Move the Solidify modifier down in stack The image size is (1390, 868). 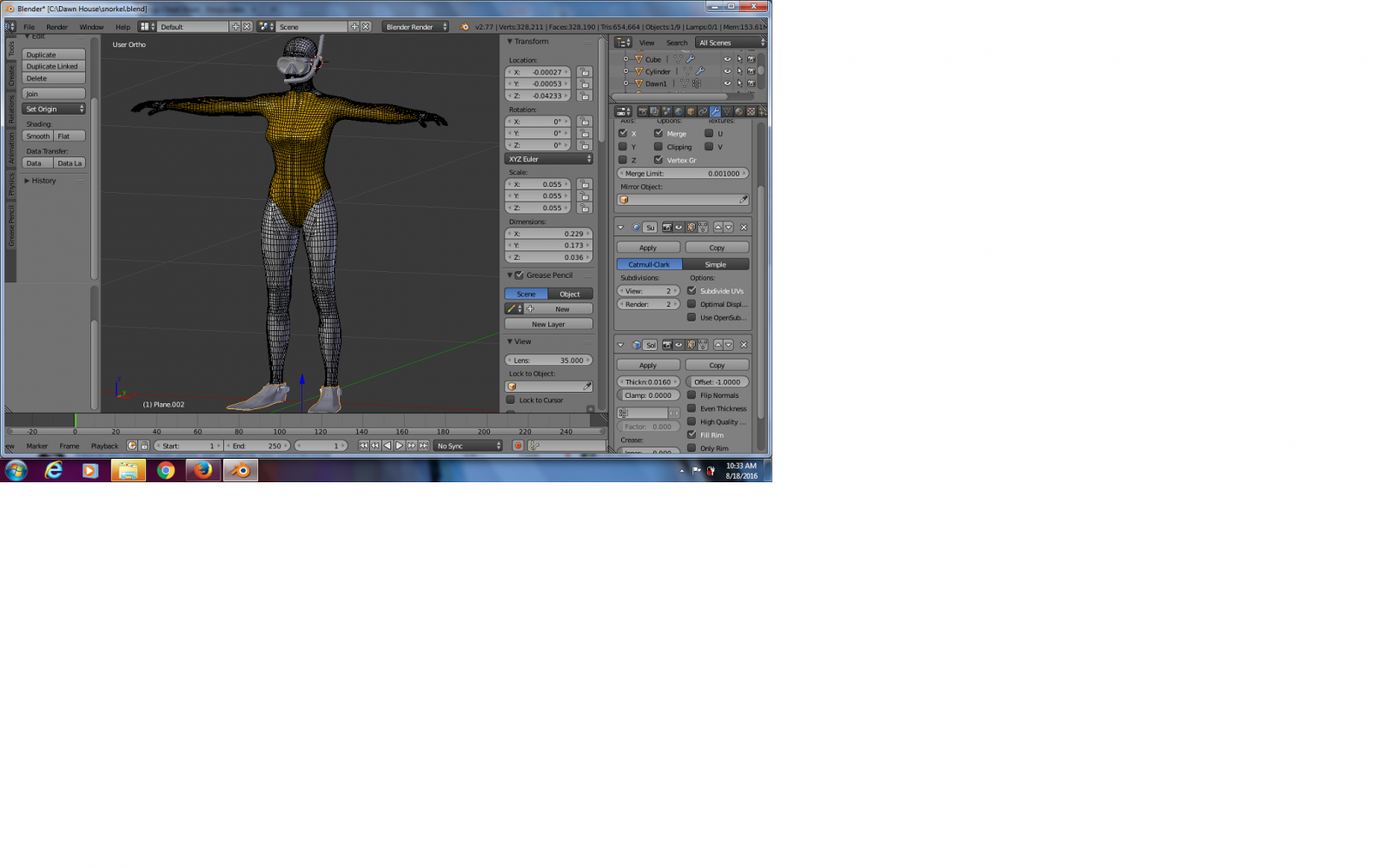click(x=729, y=345)
